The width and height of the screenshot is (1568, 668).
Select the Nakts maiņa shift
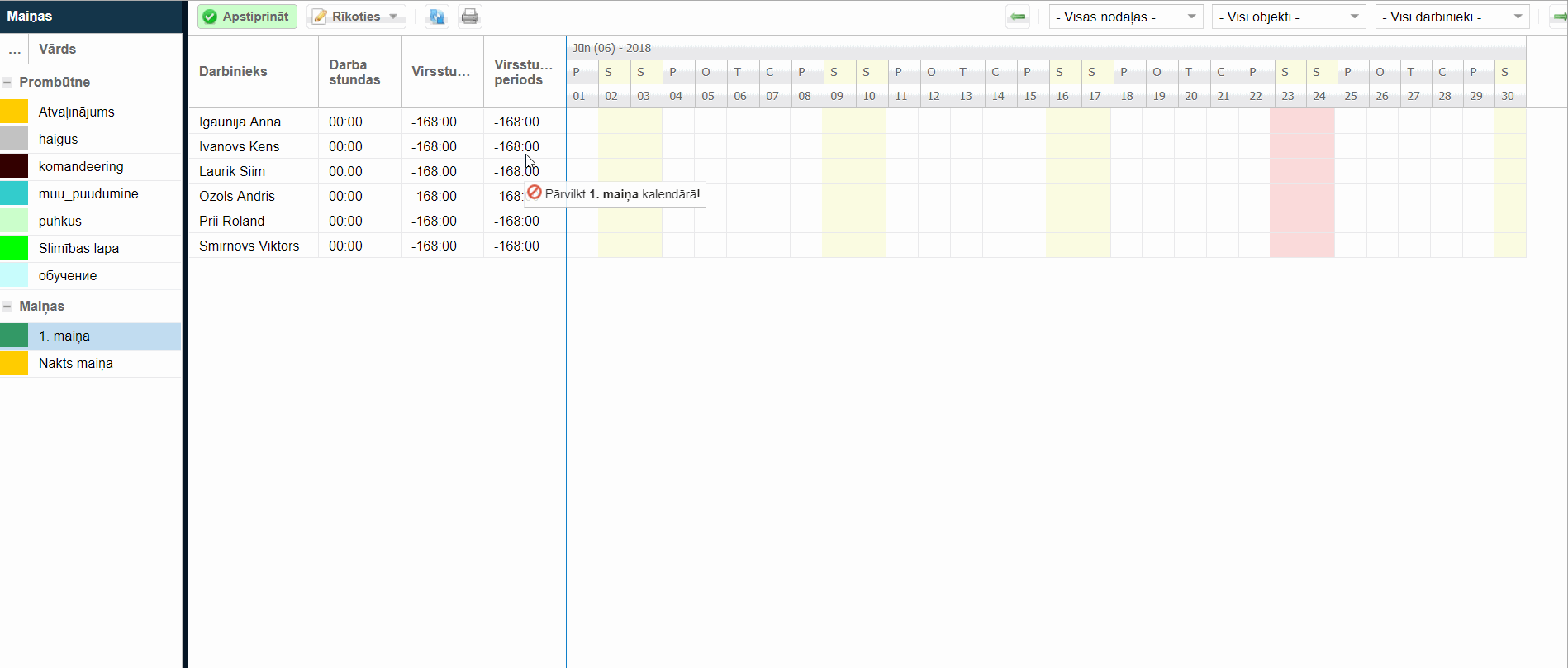pos(76,363)
